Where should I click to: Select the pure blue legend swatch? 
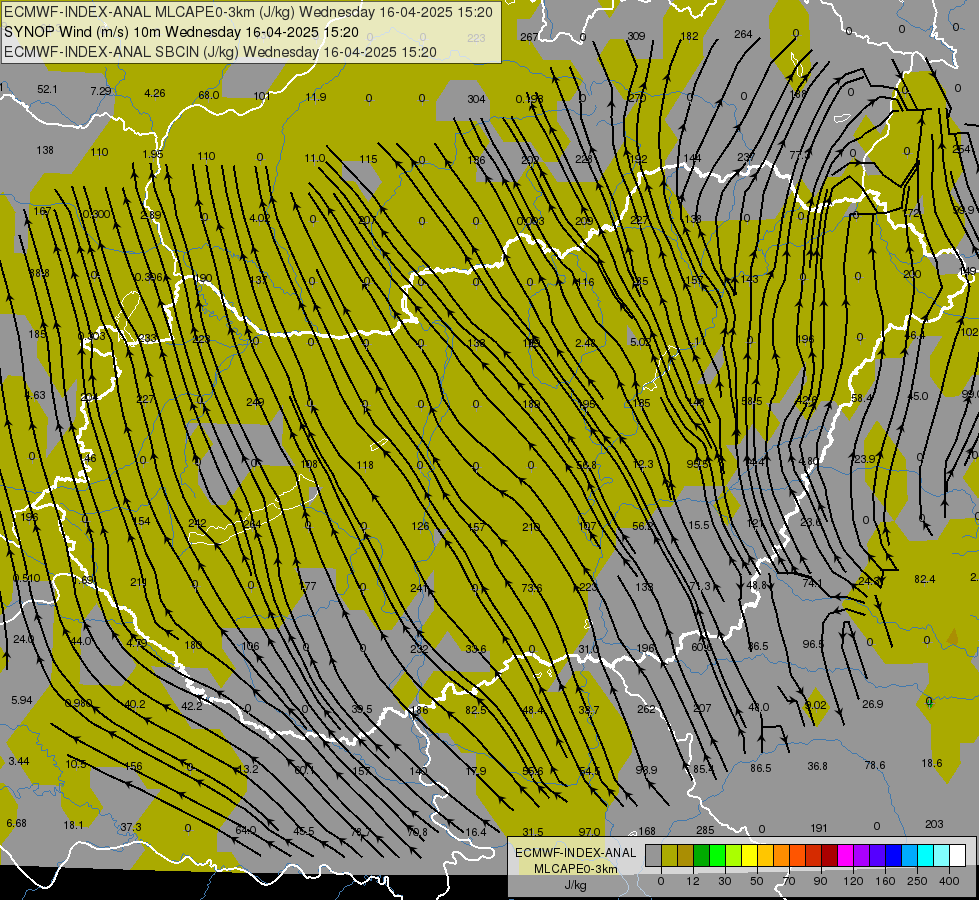click(x=893, y=855)
